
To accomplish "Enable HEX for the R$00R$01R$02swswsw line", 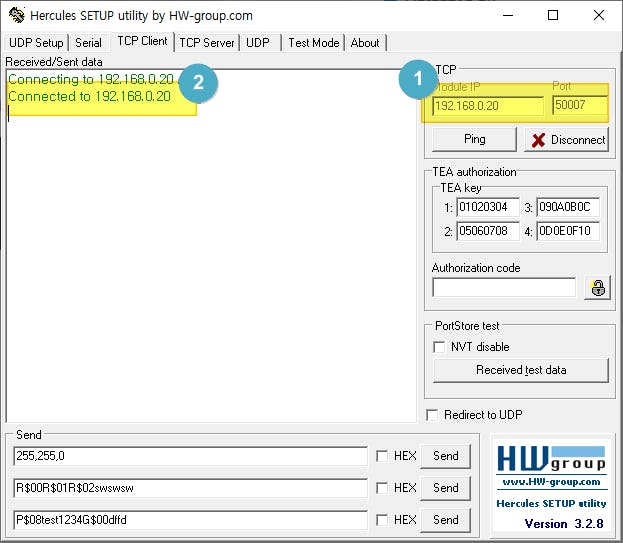I will click(x=382, y=488).
